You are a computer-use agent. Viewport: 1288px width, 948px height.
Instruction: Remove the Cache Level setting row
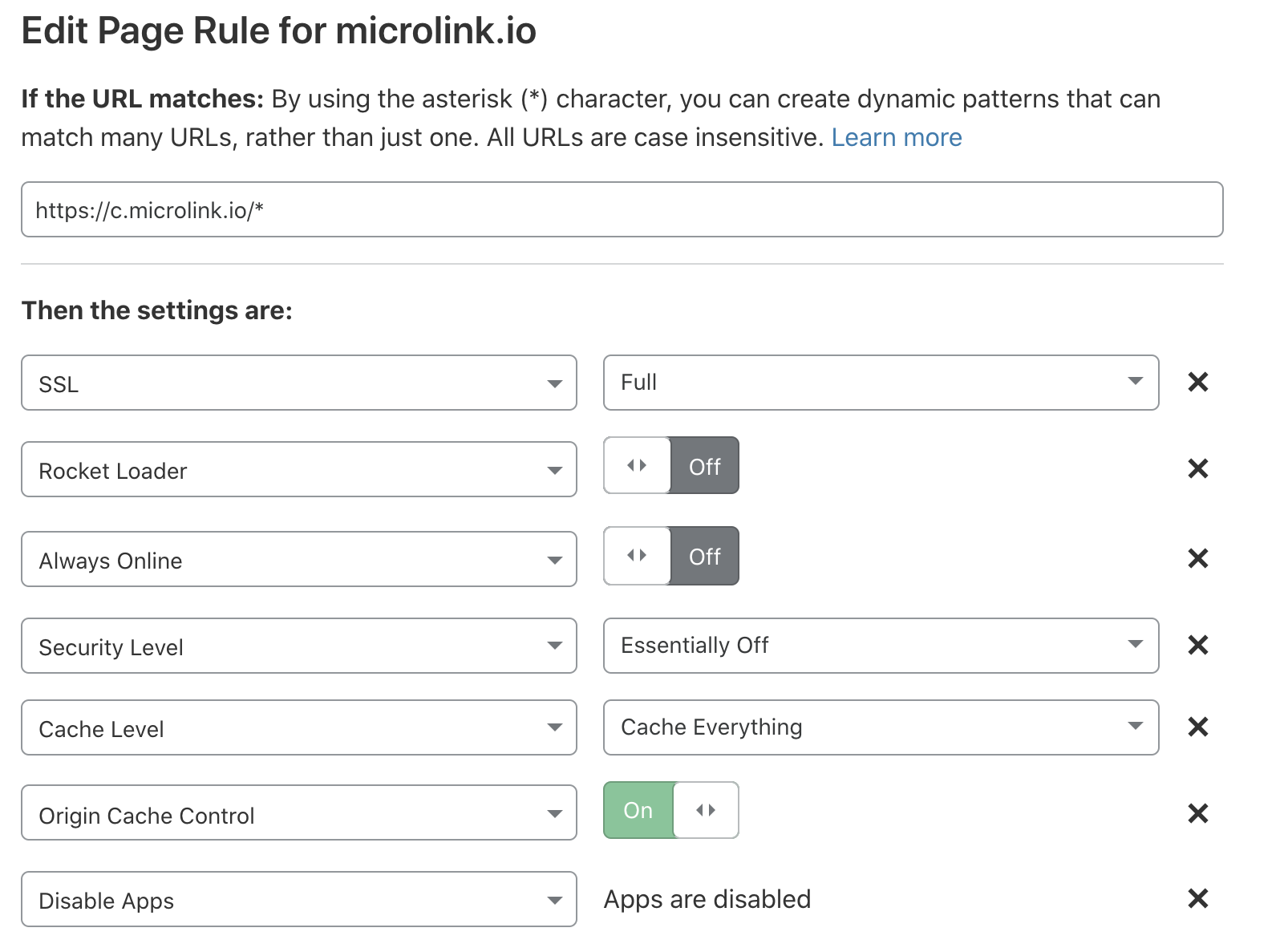click(x=1197, y=727)
